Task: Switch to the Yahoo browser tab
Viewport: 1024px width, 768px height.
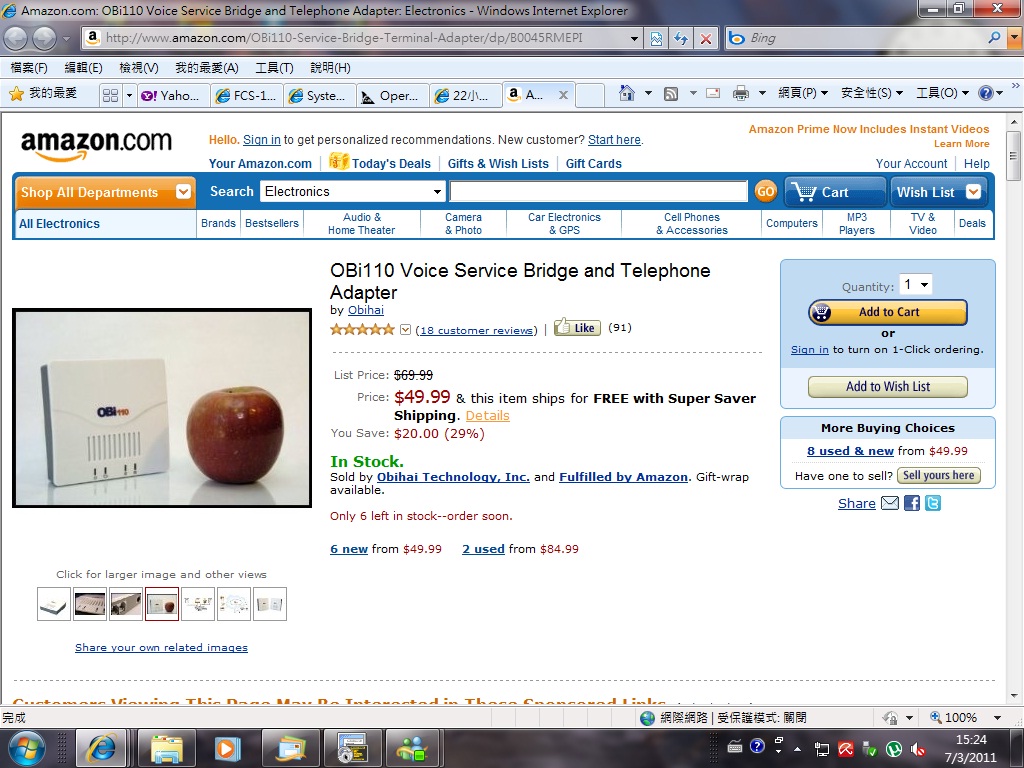Action: 173,96
